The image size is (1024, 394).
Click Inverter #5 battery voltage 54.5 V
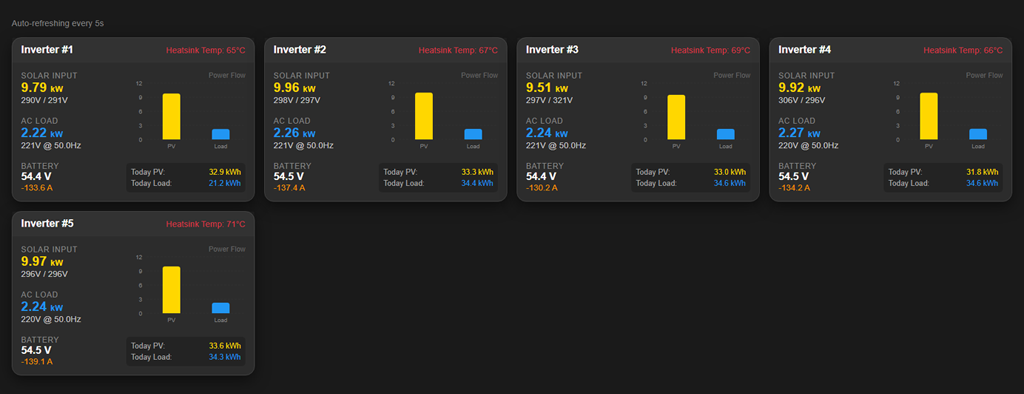coord(36,350)
